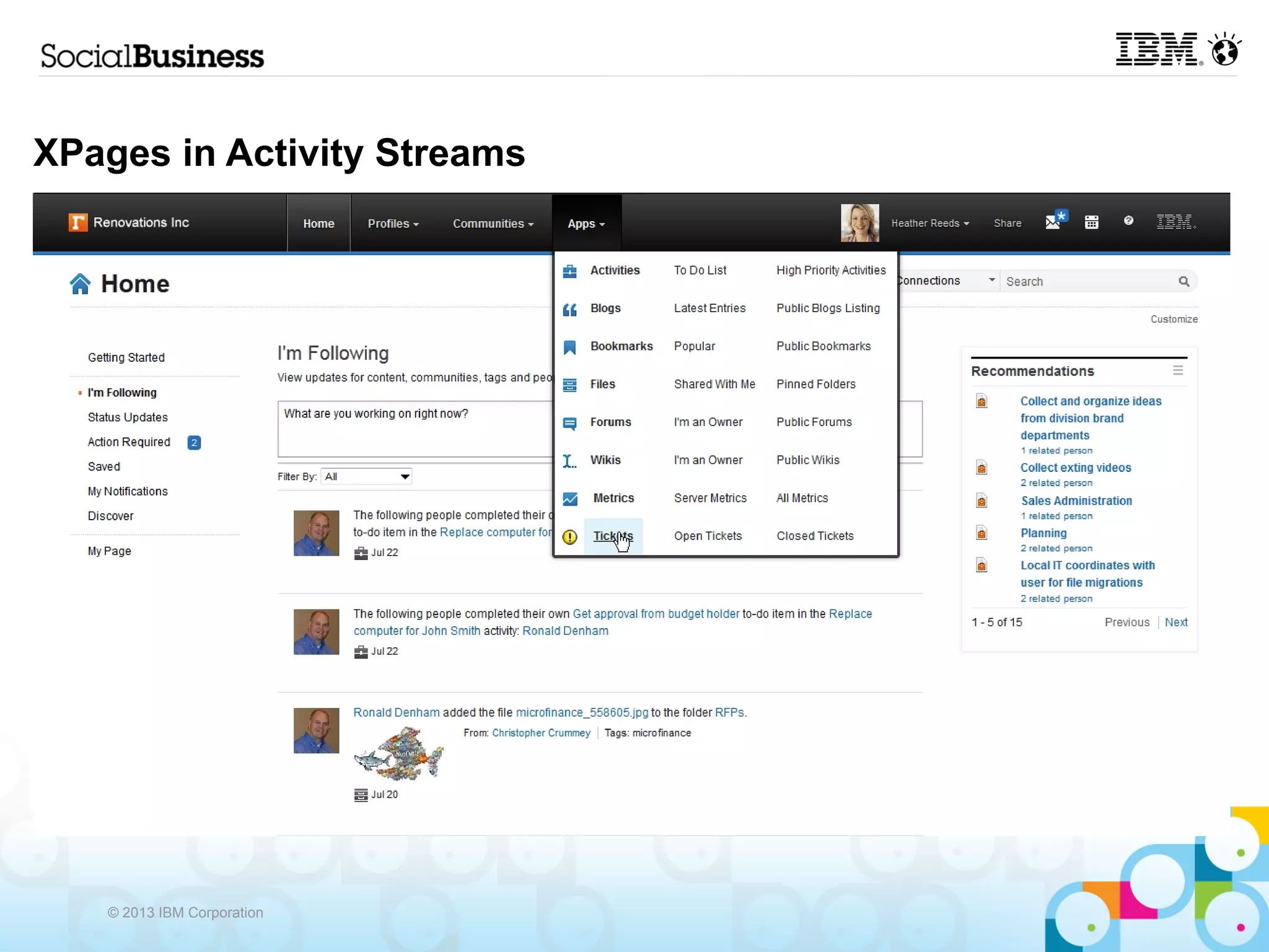The width and height of the screenshot is (1269, 952).
Task: Open Saved in sidebar
Action: 103,466
